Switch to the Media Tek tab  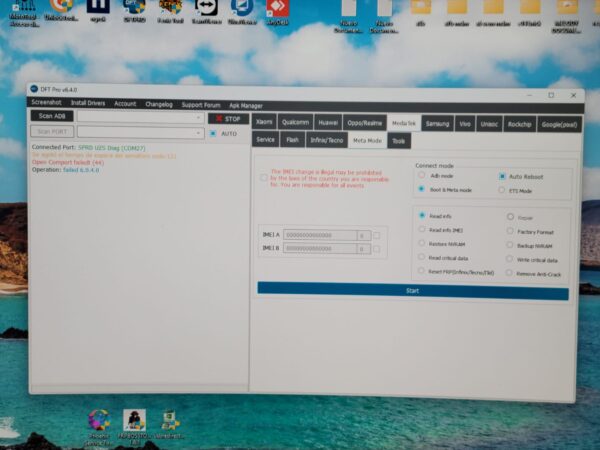click(404, 123)
